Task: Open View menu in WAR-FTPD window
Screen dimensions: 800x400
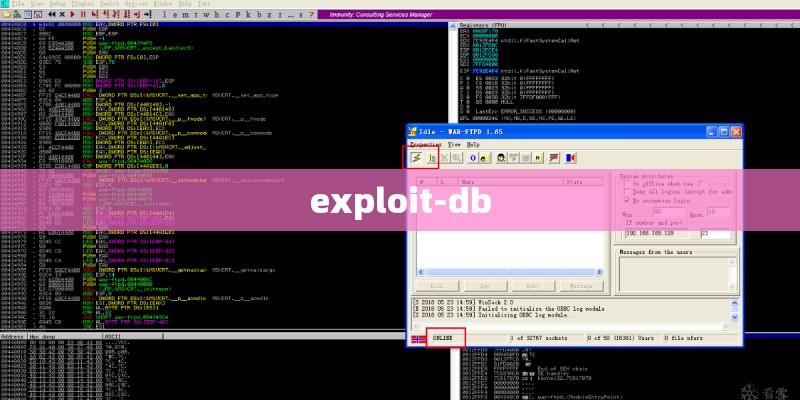Action: 454,145
